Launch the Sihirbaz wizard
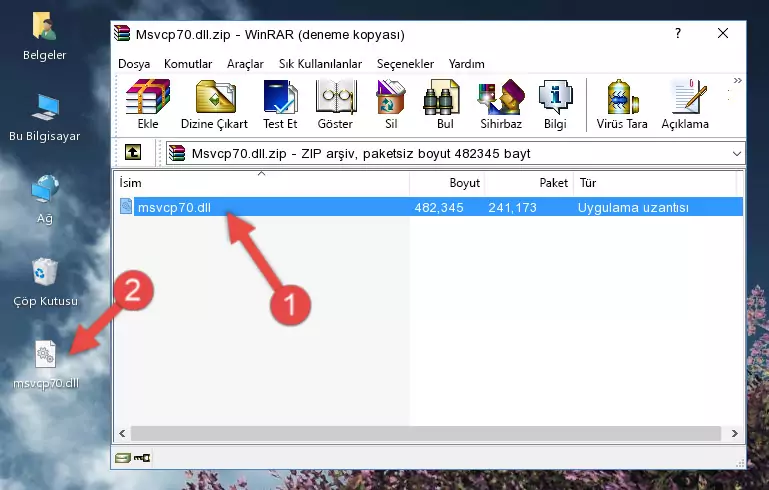This screenshot has width=769, height=490. [501, 104]
